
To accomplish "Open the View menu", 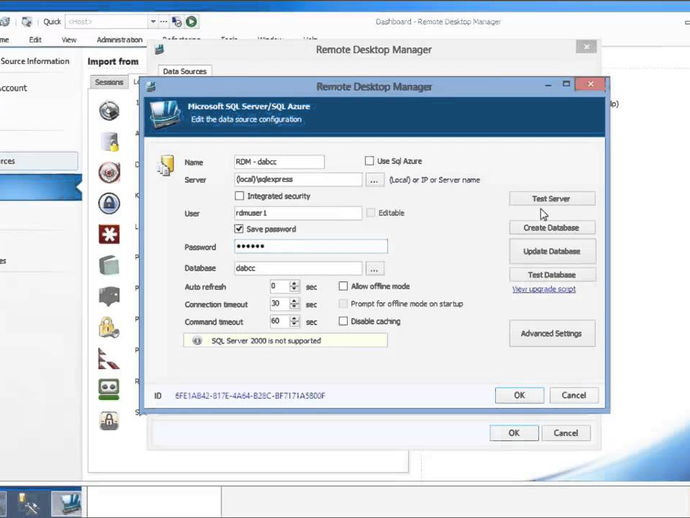I will 69,40.
